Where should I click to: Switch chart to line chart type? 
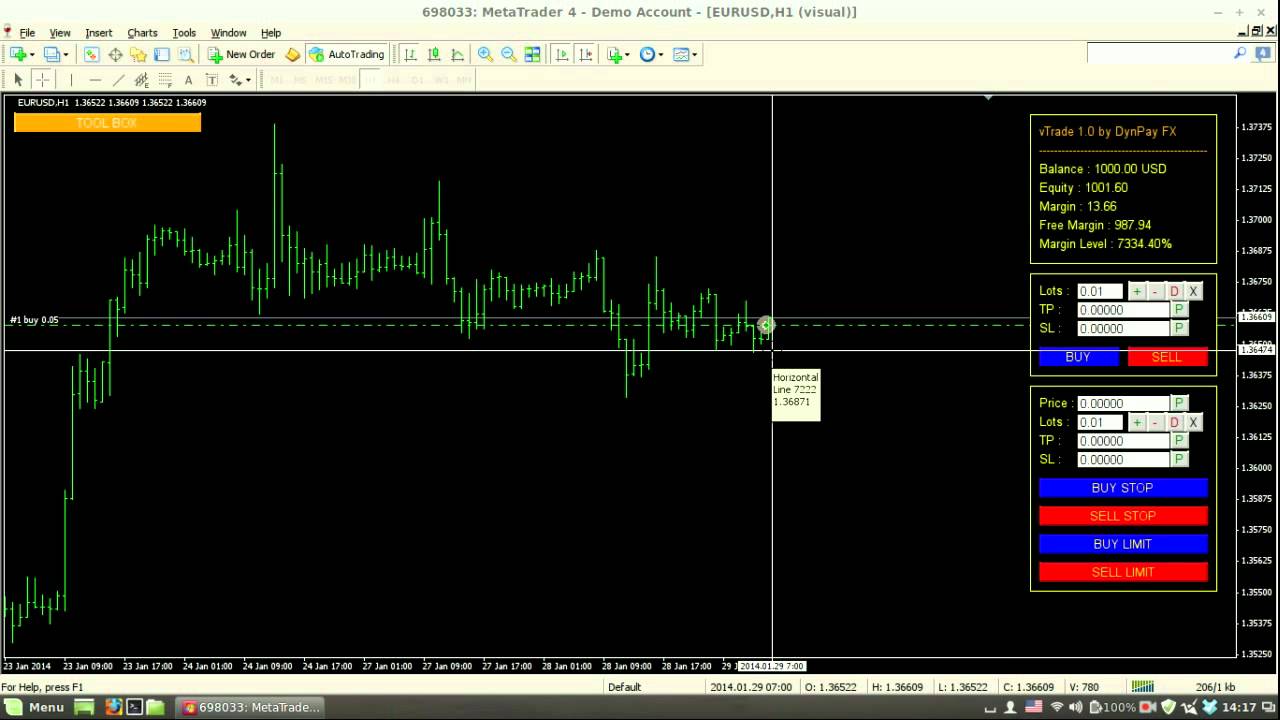pos(457,54)
